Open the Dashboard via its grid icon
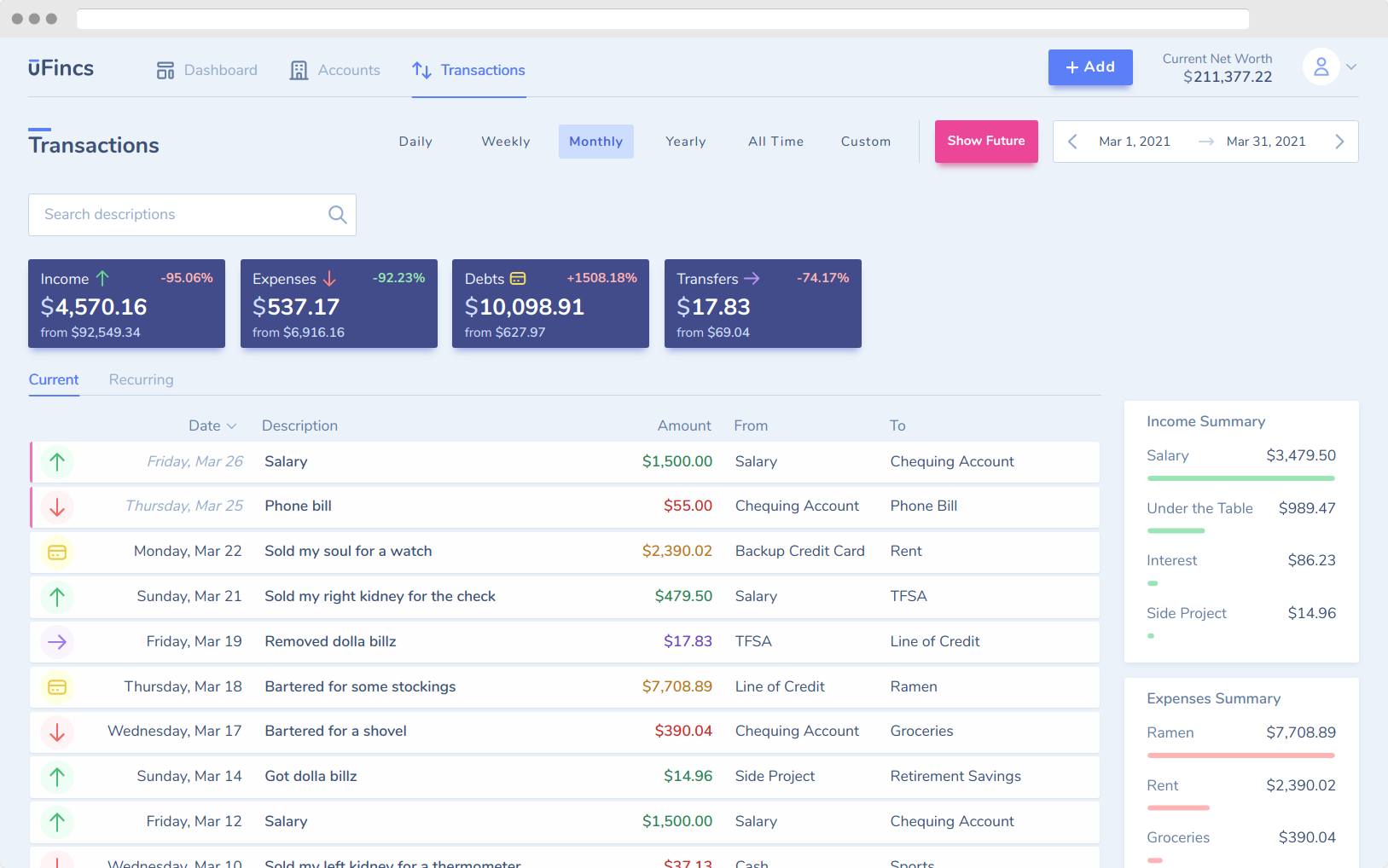This screenshot has width=1388, height=868. click(x=165, y=70)
